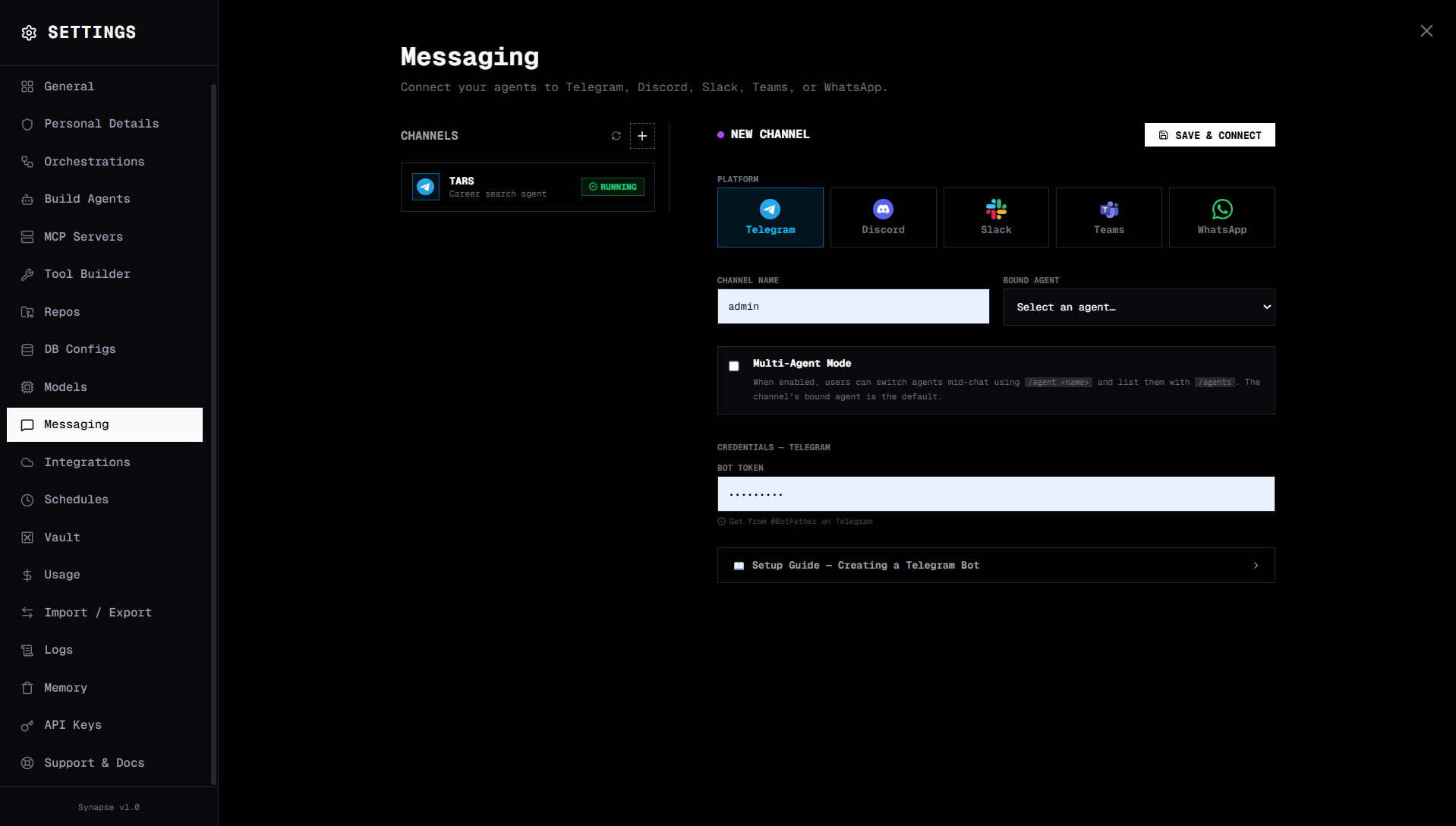Click the sidebar vertical scrollbar
1456x826 pixels.
[213, 434]
